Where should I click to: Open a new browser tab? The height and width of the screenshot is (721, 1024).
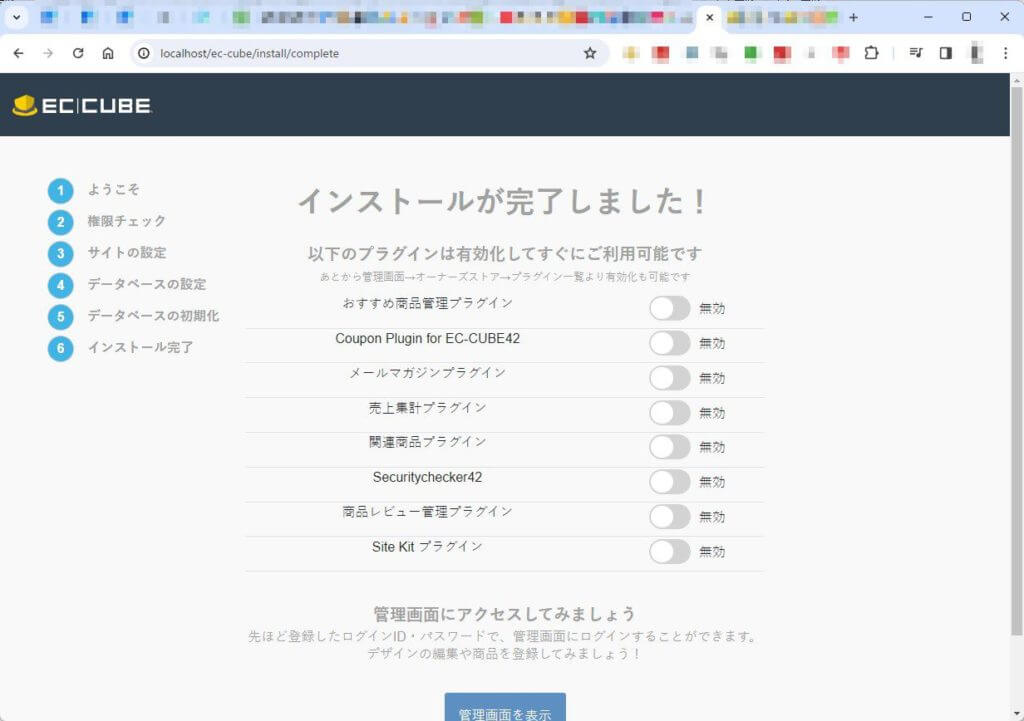pos(853,17)
